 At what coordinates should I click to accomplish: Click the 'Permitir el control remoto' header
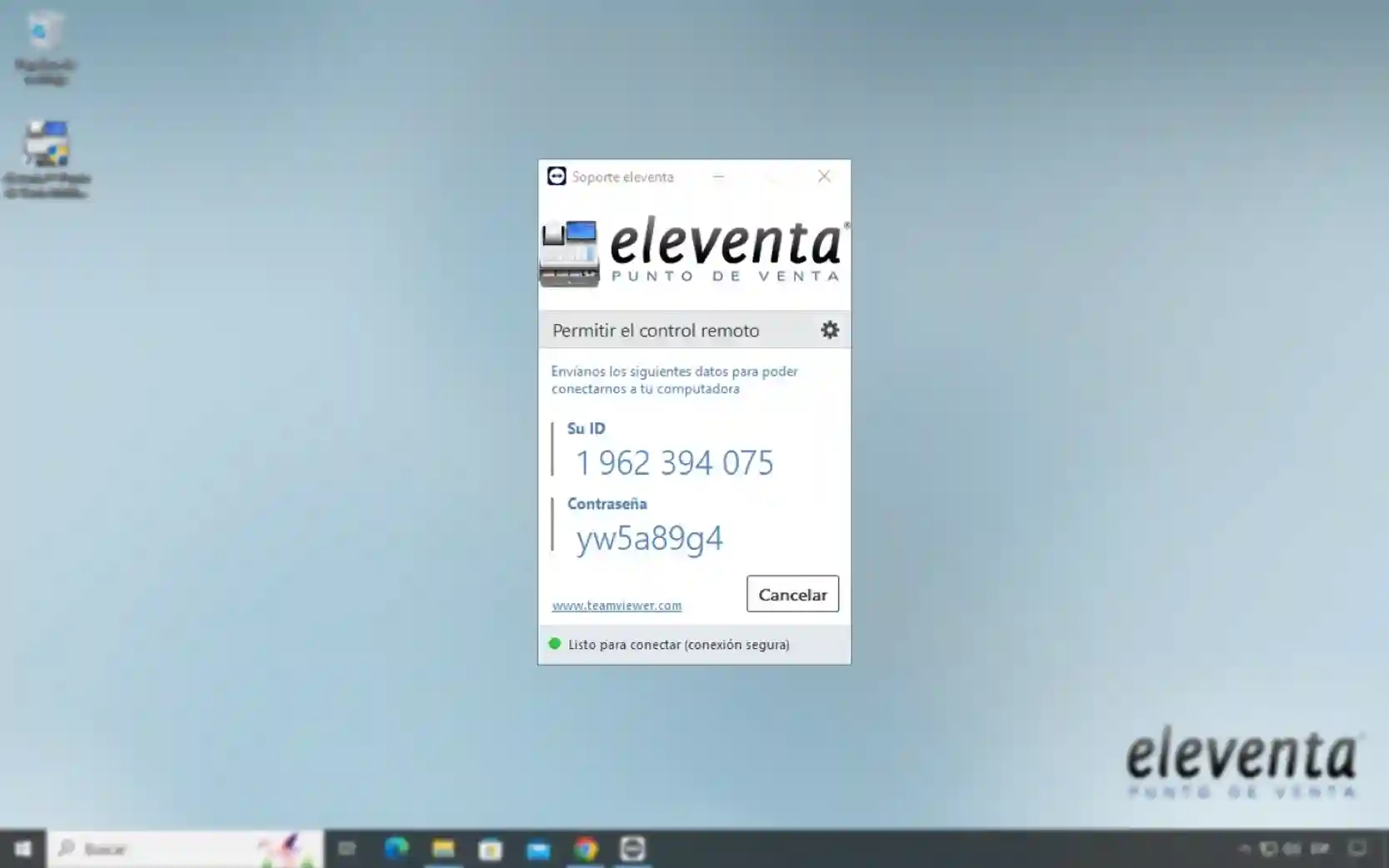pos(656,331)
